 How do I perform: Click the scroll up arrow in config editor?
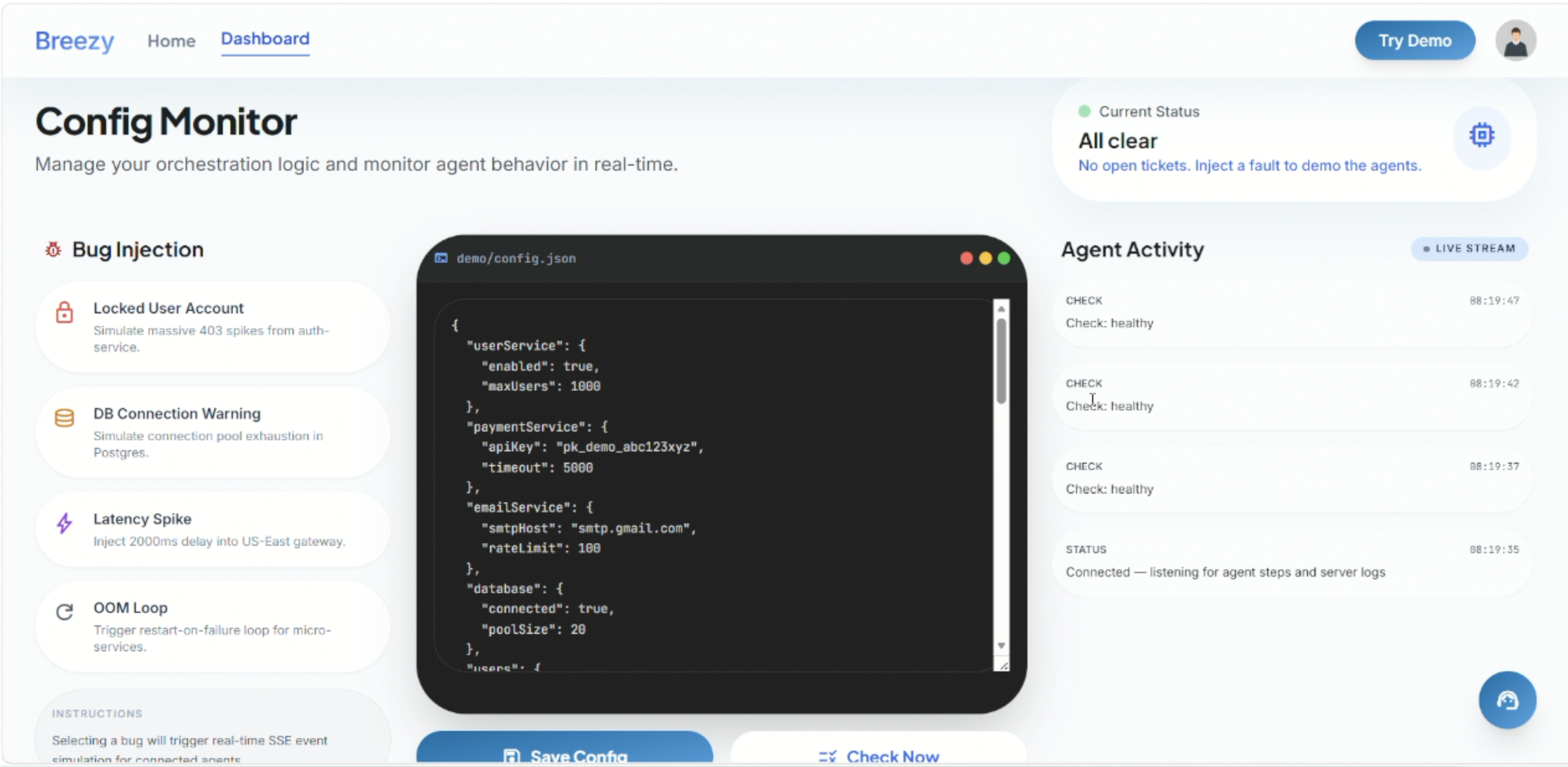pyautogui.click(x=1001, y=309)
